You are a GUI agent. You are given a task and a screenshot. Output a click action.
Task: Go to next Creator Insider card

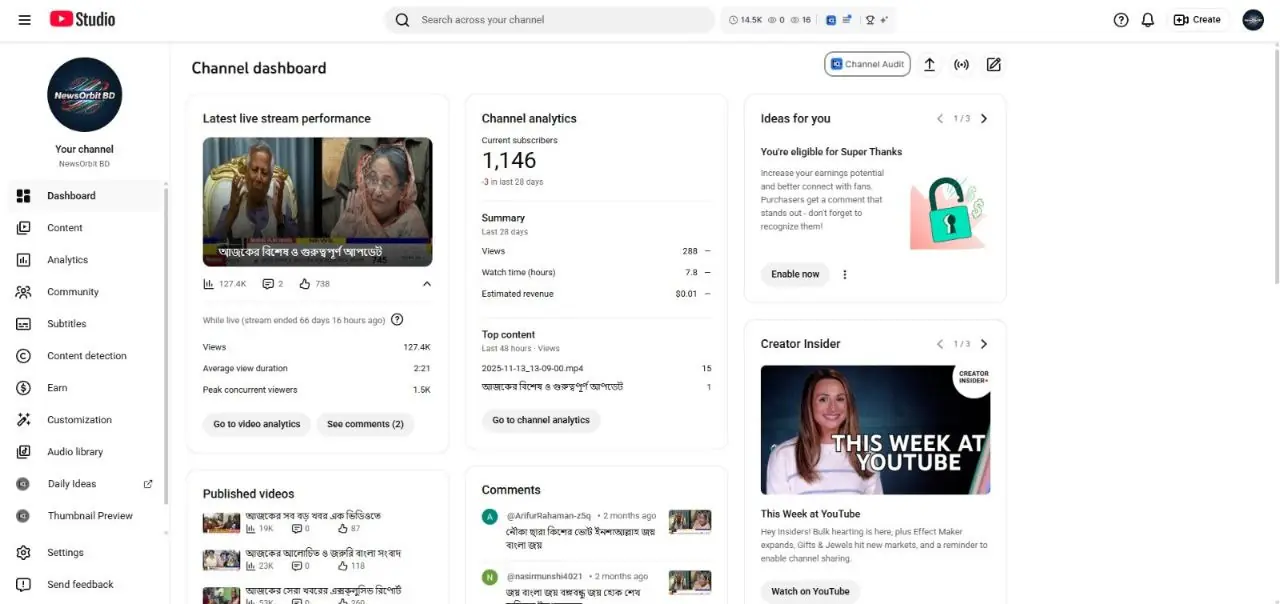coord(984,344)
